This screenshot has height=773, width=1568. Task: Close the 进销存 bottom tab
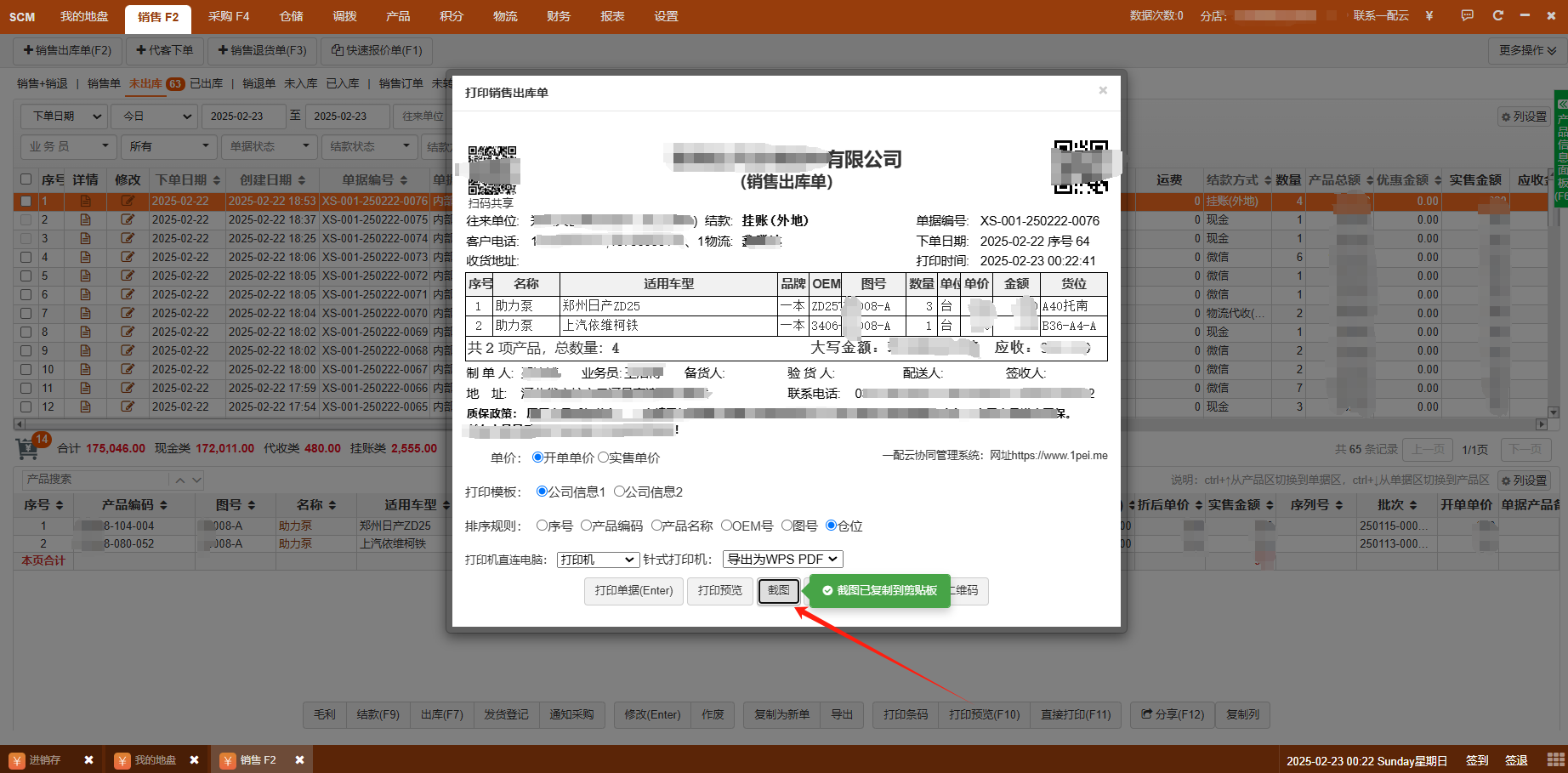[88, 760]
